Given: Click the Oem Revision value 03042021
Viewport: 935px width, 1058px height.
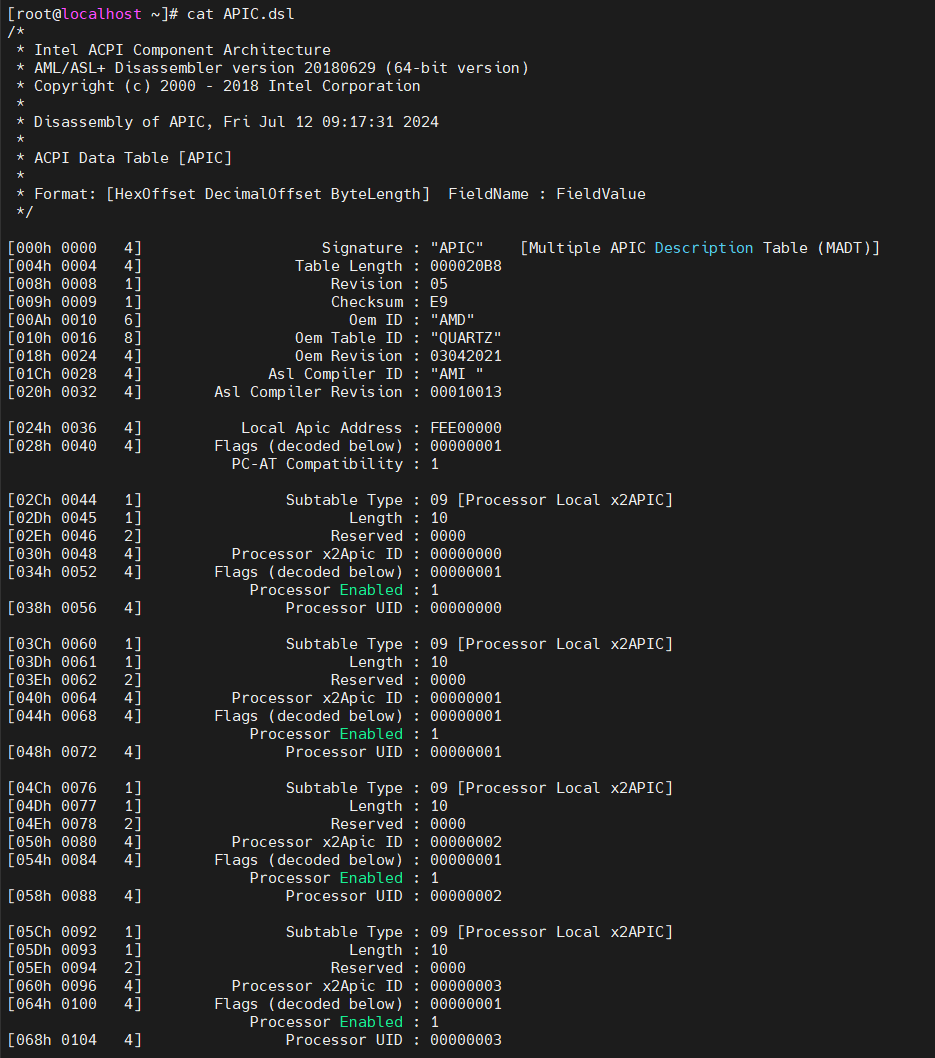Looking at the screenshot, I should point(465,356).
